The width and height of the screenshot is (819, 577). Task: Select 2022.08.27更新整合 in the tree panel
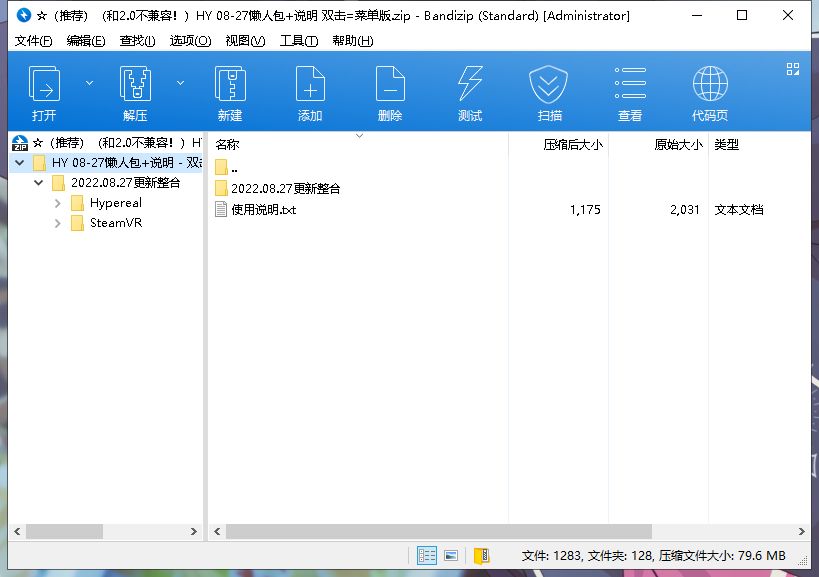tap(125, 183)
